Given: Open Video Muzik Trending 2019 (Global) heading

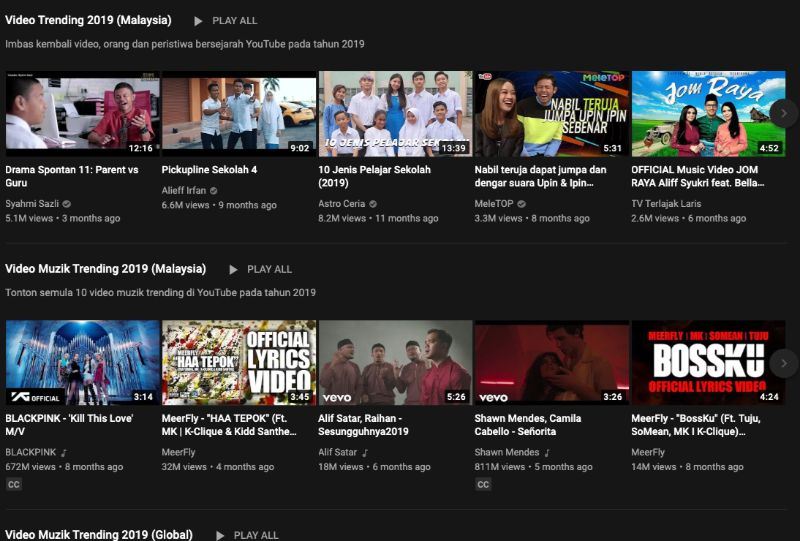Looking at the screenshot, I should [99, 534].
